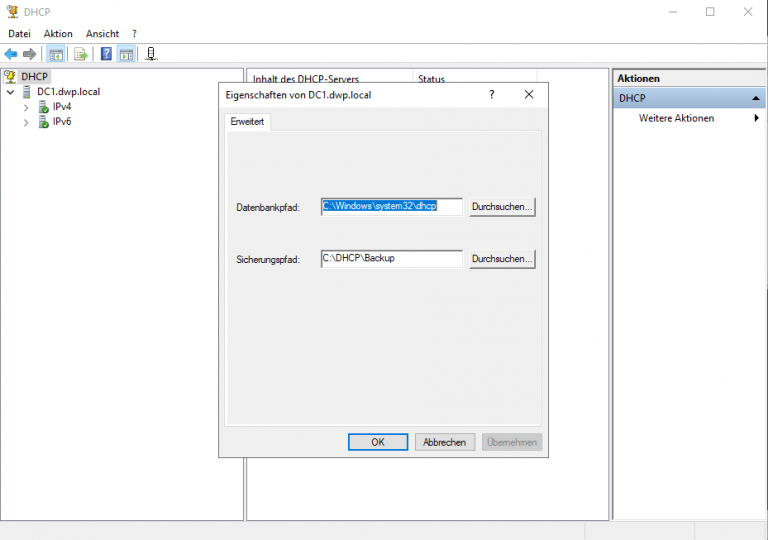Open the Ansicht menu
This screenshot has width=768, height=540.
click(x=102, y=34)
